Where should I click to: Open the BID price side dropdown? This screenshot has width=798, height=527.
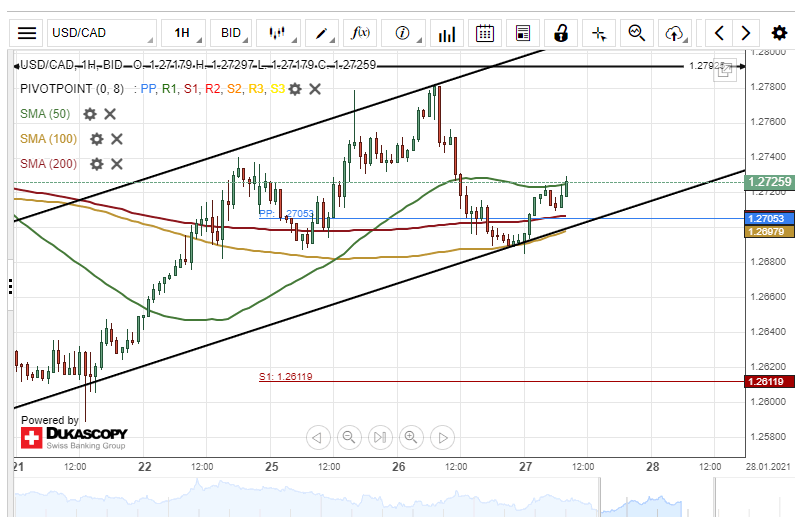tap(231, 33)
